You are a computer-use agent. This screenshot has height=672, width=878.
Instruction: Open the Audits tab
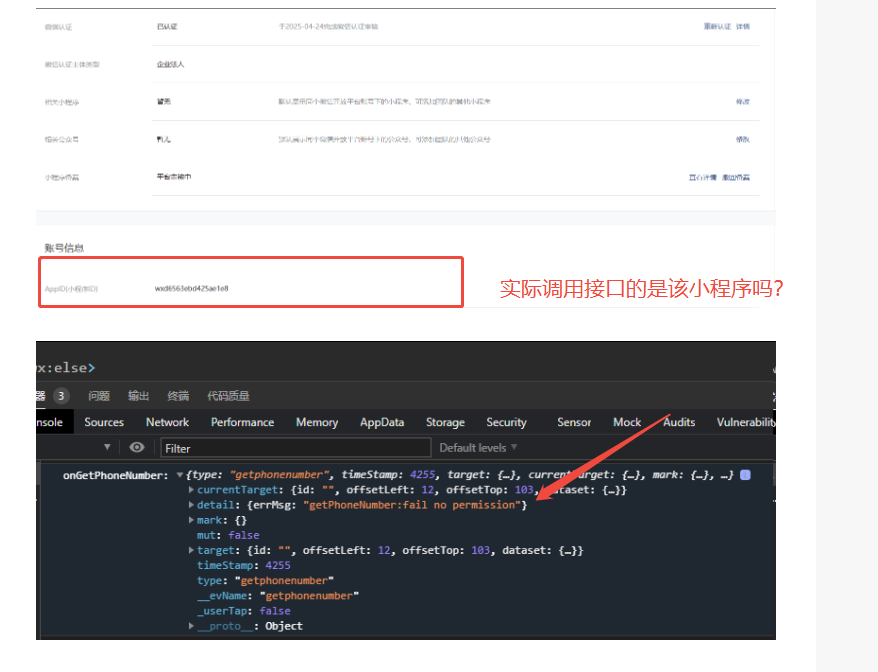679,422
